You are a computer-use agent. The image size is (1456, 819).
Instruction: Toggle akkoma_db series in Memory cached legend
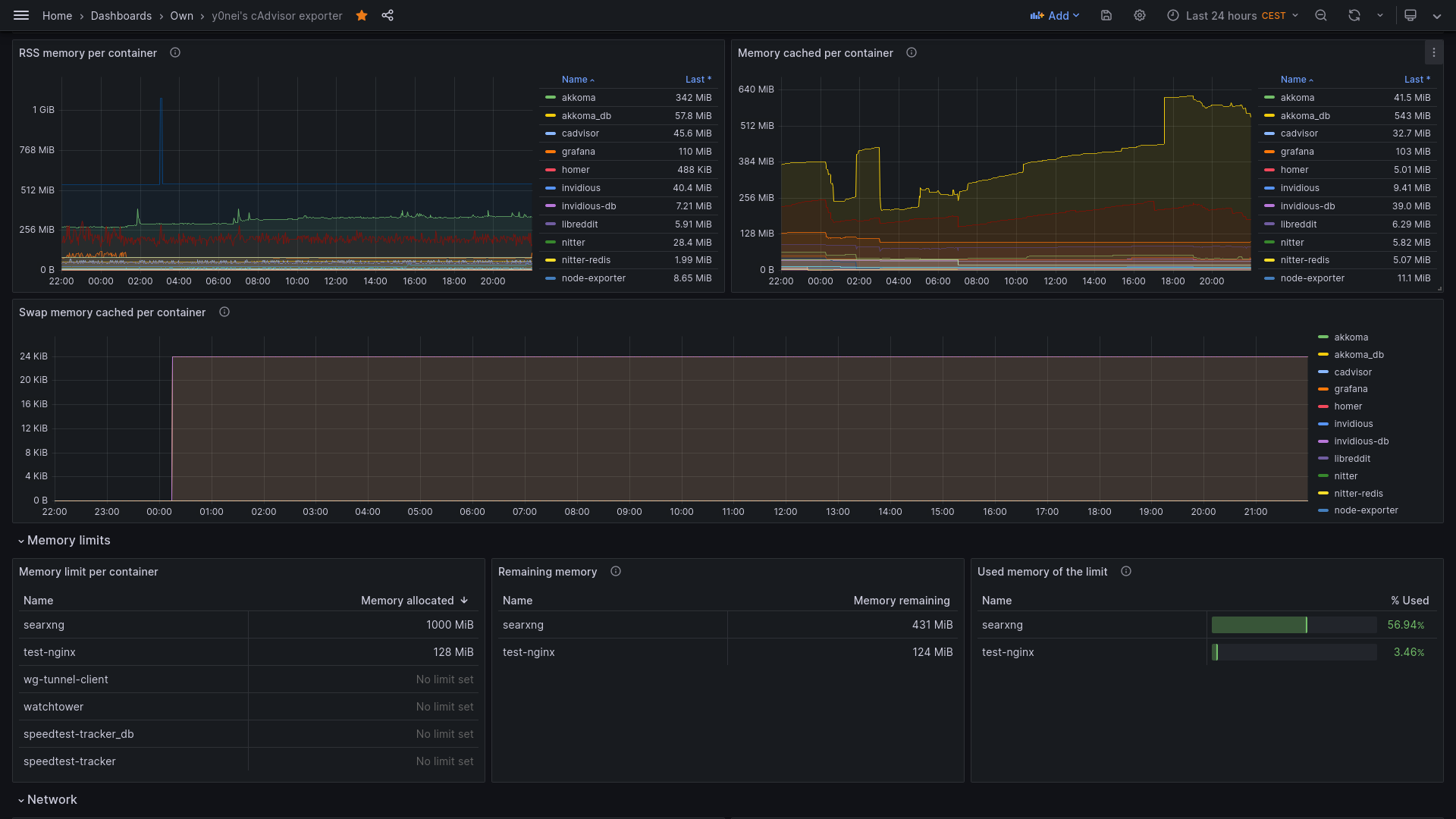1304,115
